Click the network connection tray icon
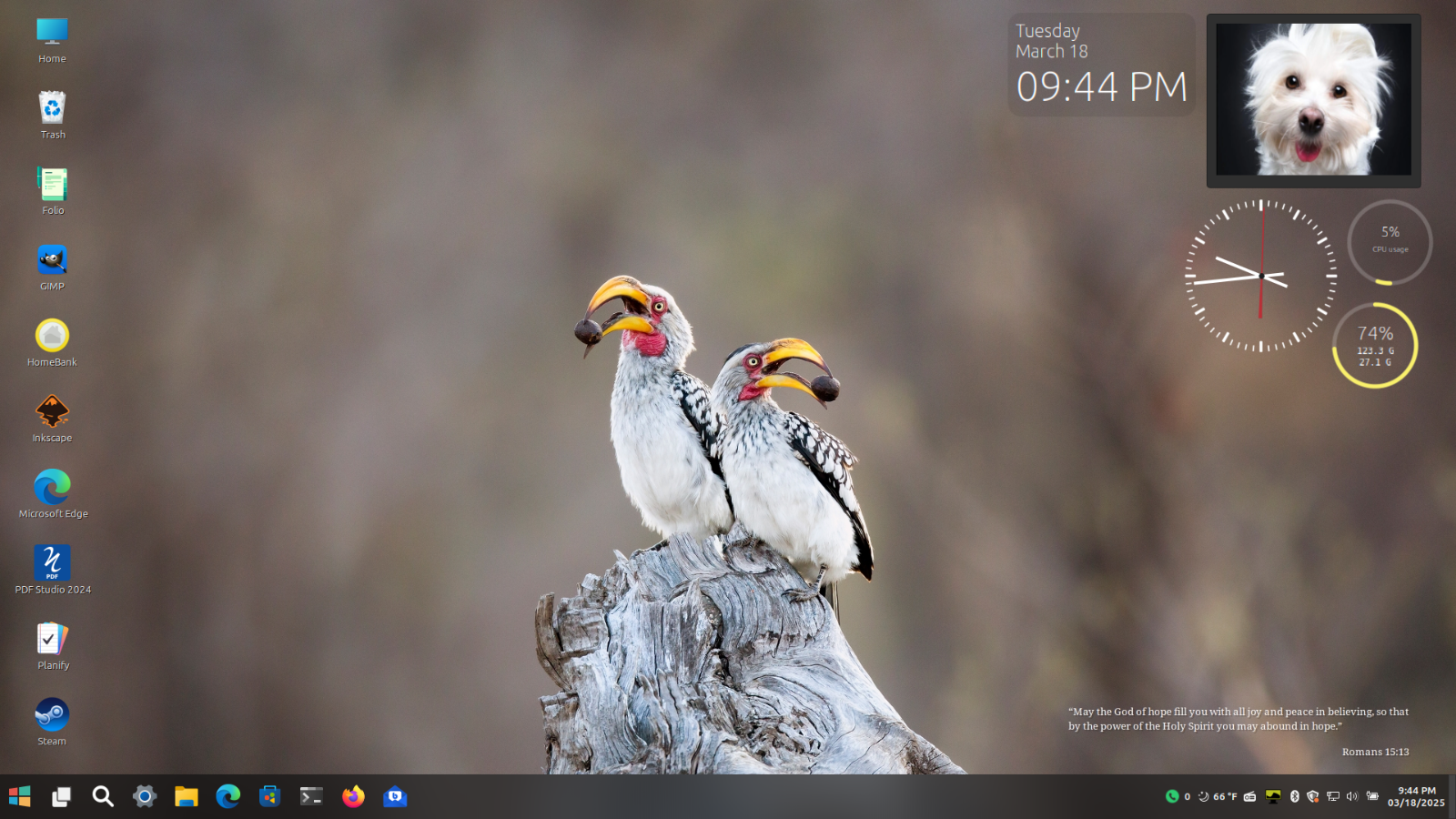The height and width of the screenshot is (819, 1456). 1333,796
